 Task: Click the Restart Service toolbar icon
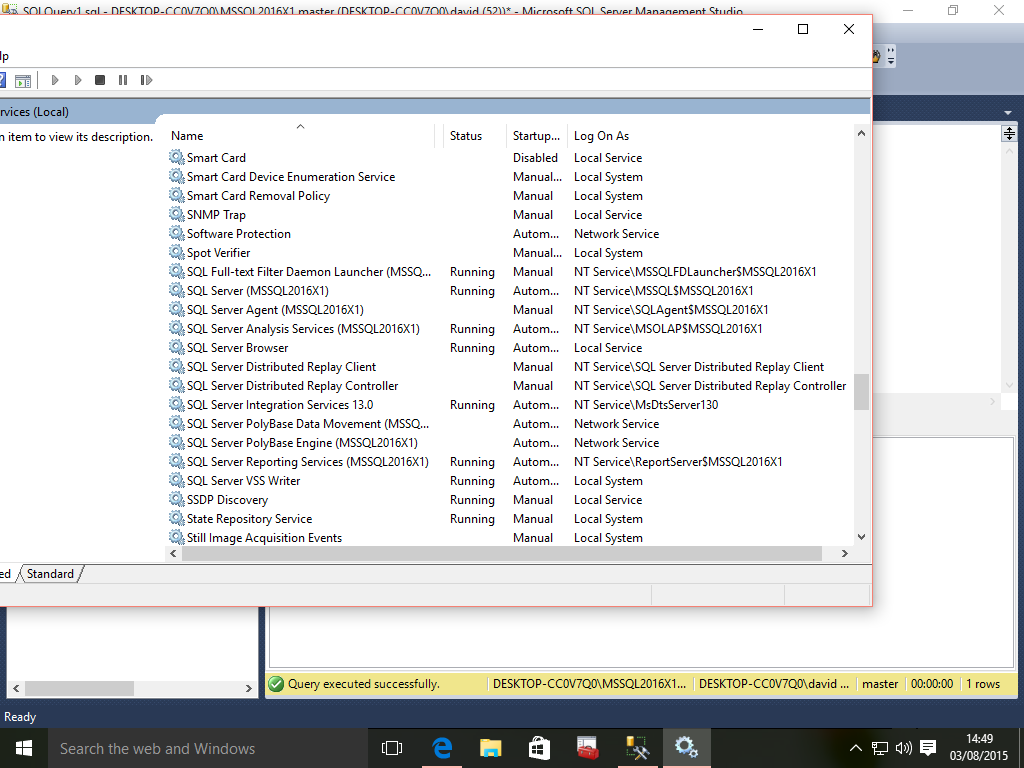146,80
